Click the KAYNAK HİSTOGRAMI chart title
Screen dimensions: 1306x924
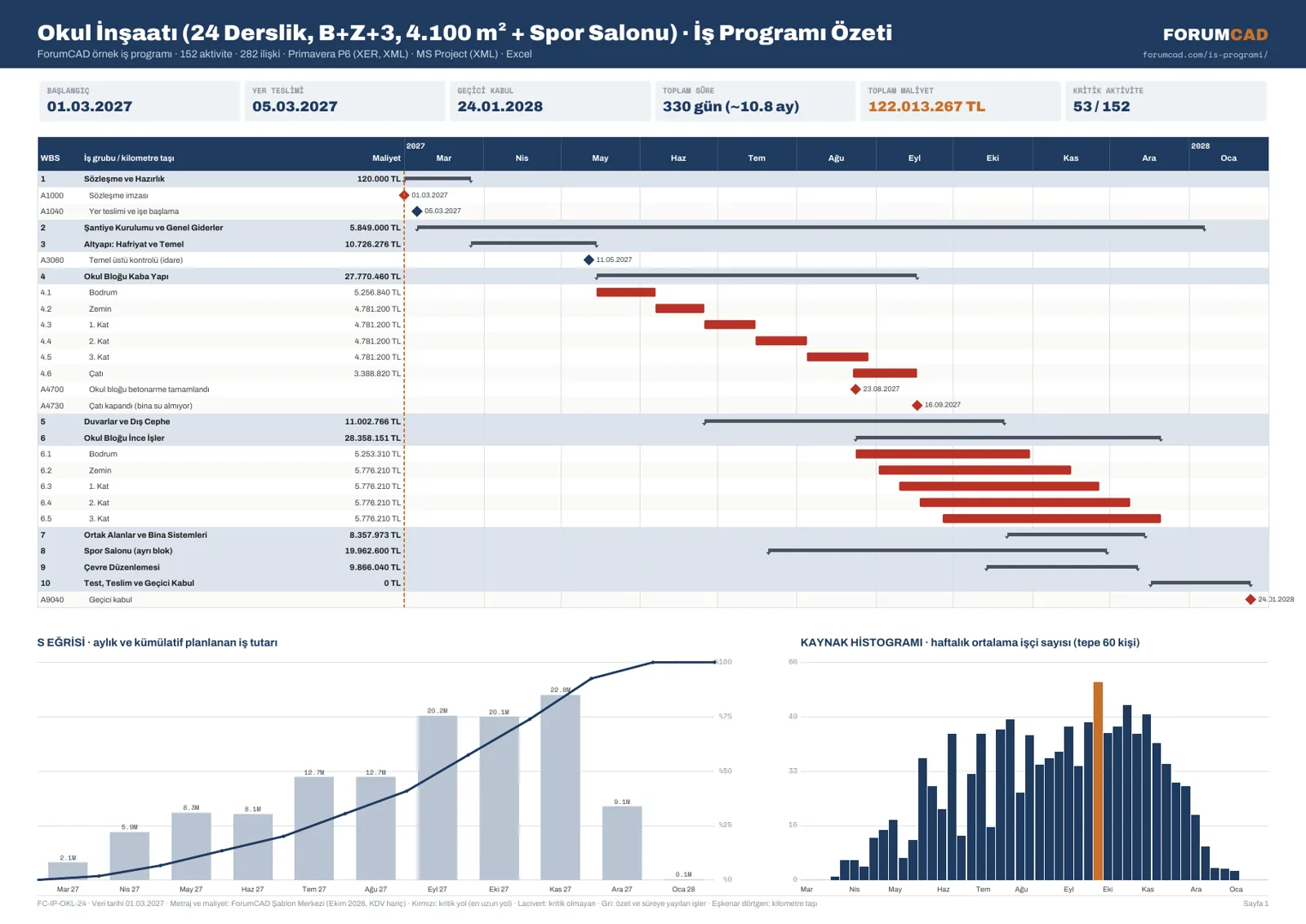(971, 642)
